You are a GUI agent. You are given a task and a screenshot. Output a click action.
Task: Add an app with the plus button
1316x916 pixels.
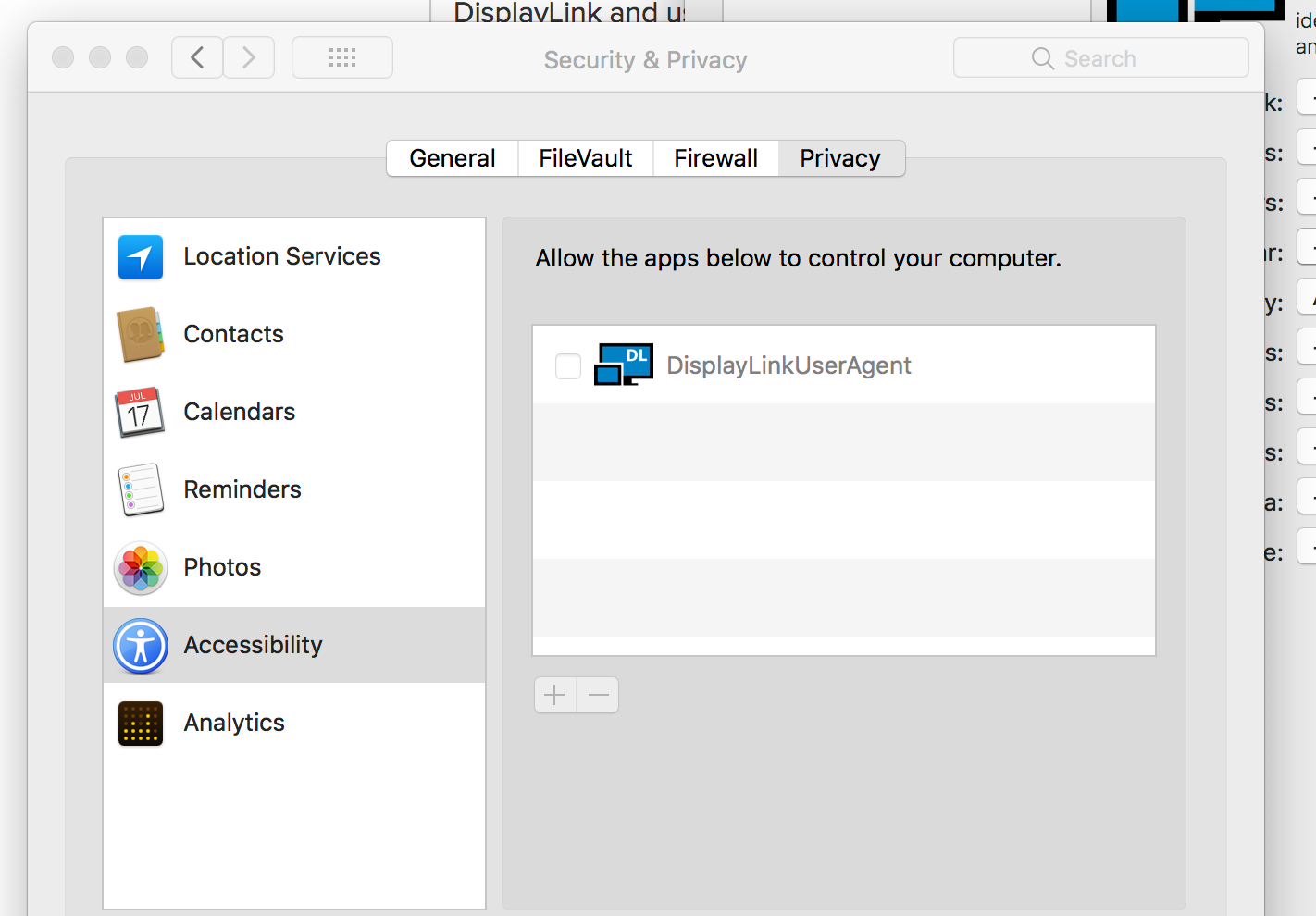click(x=555, y=695)
